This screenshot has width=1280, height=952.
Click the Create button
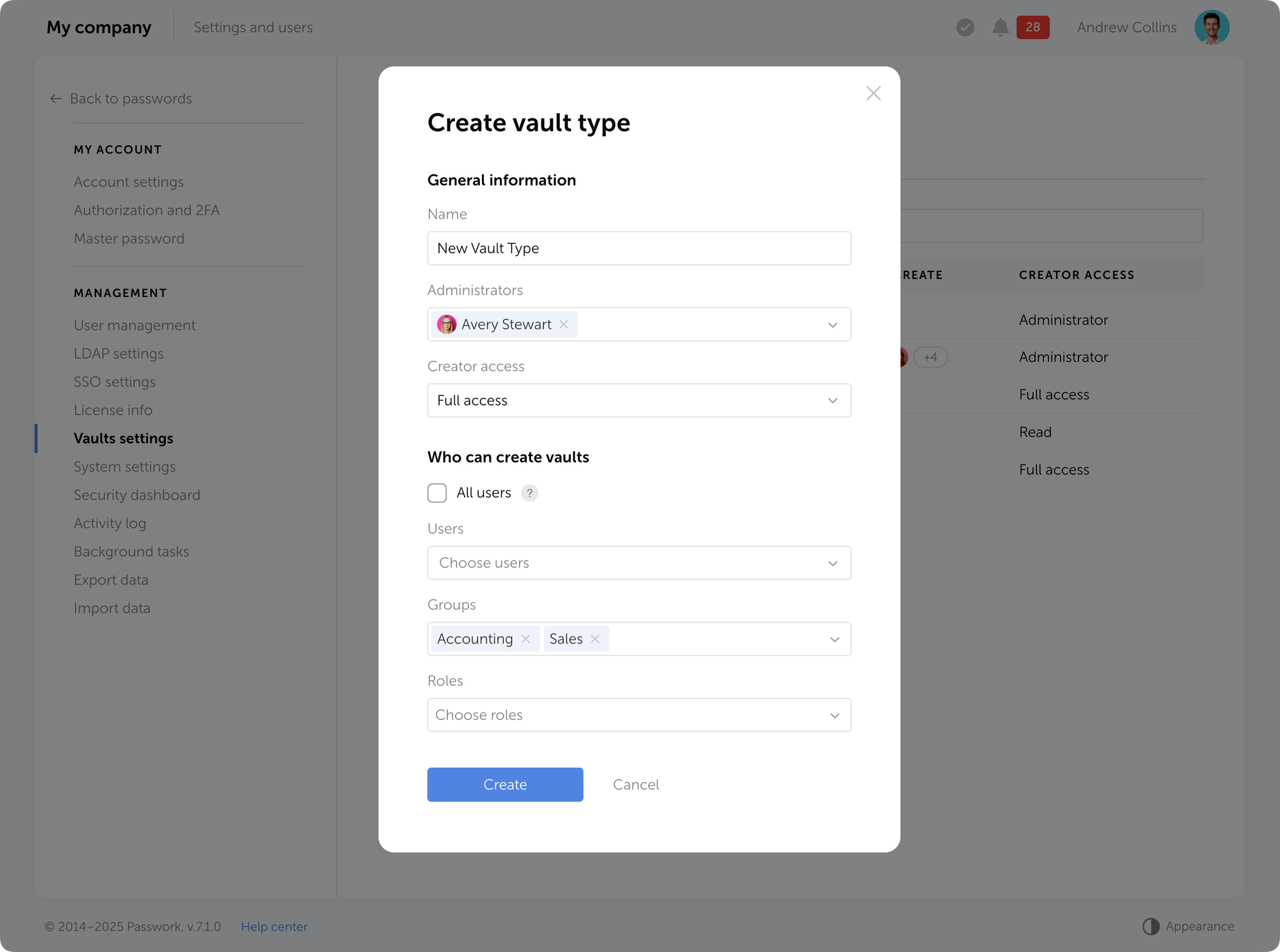pyautogui.click(x=505, y=784)
